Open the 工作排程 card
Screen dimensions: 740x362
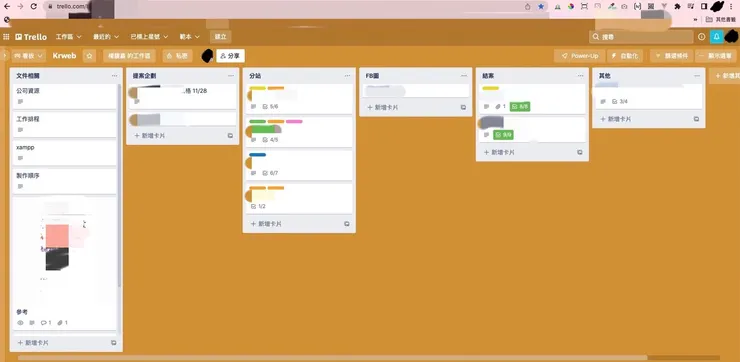pyautogui.click(x=64, y=125)
